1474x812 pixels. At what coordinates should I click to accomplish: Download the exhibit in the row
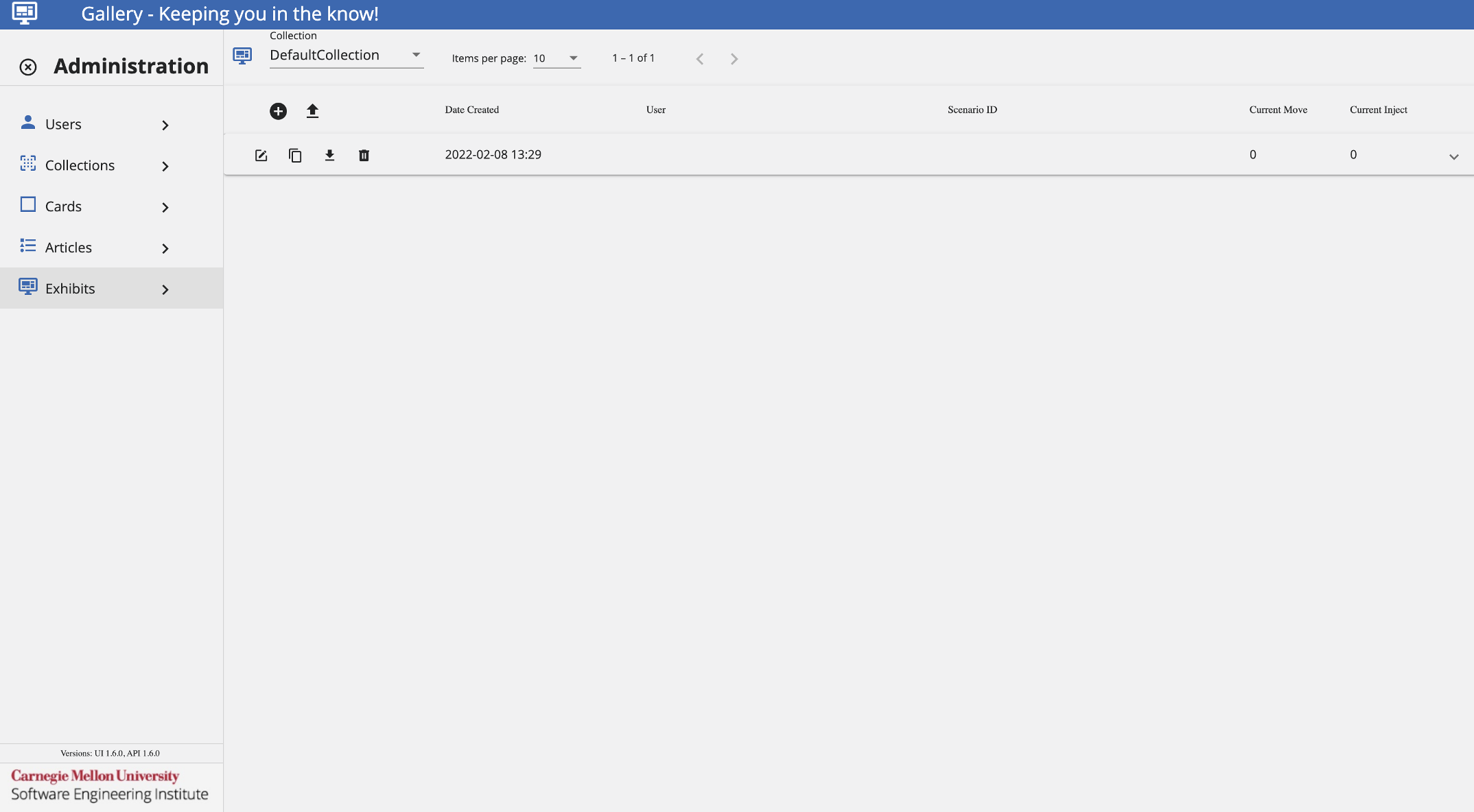pyautogui.click(x=329, y=156)
